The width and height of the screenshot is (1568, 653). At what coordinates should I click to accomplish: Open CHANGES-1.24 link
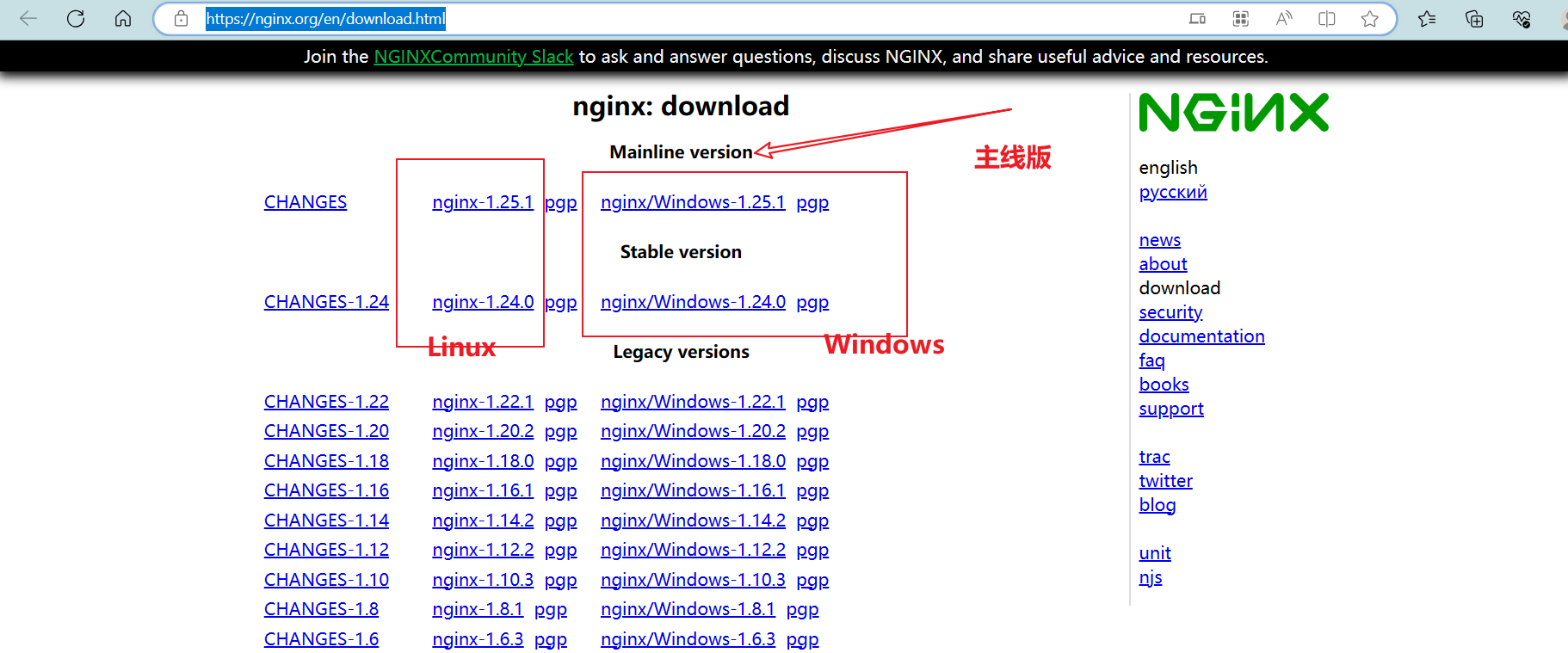tap(326, 302)
